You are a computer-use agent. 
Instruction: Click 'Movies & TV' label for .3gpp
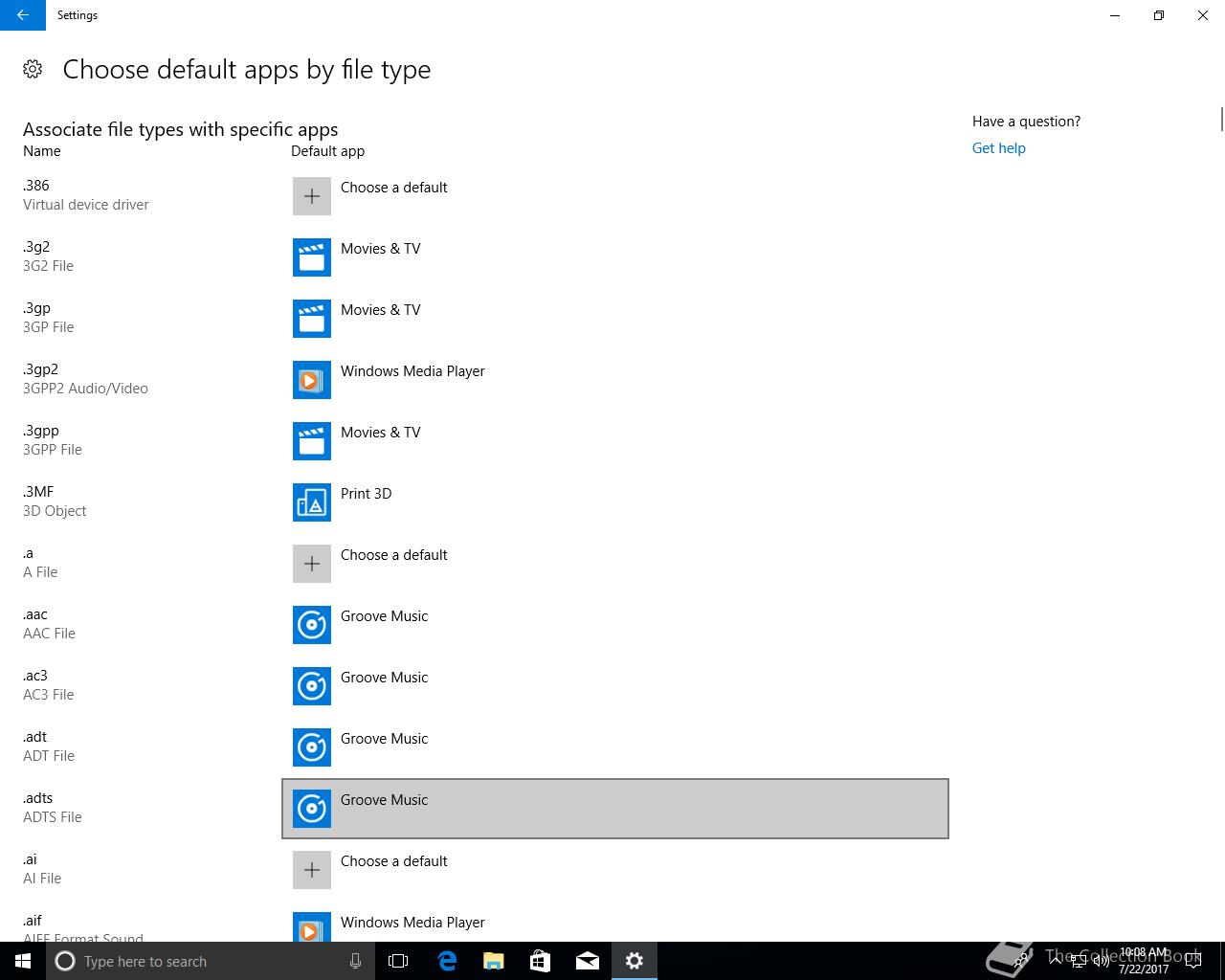pyautogui.click(x=380, y=433)
